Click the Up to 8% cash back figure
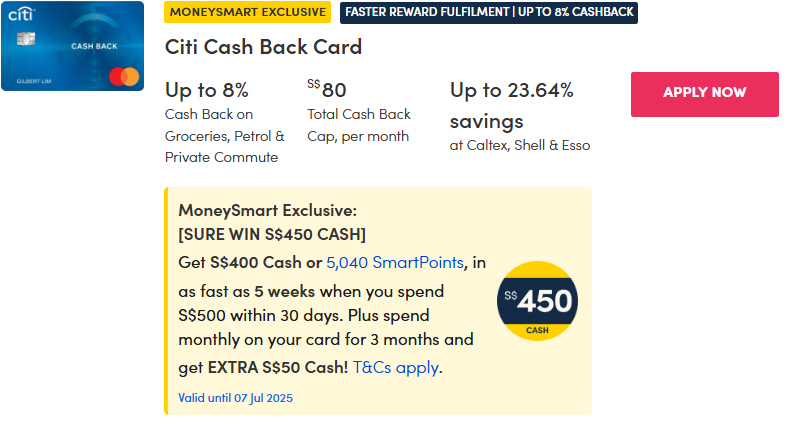Screen dimensions: 790x424 click(x=206, y=90)
